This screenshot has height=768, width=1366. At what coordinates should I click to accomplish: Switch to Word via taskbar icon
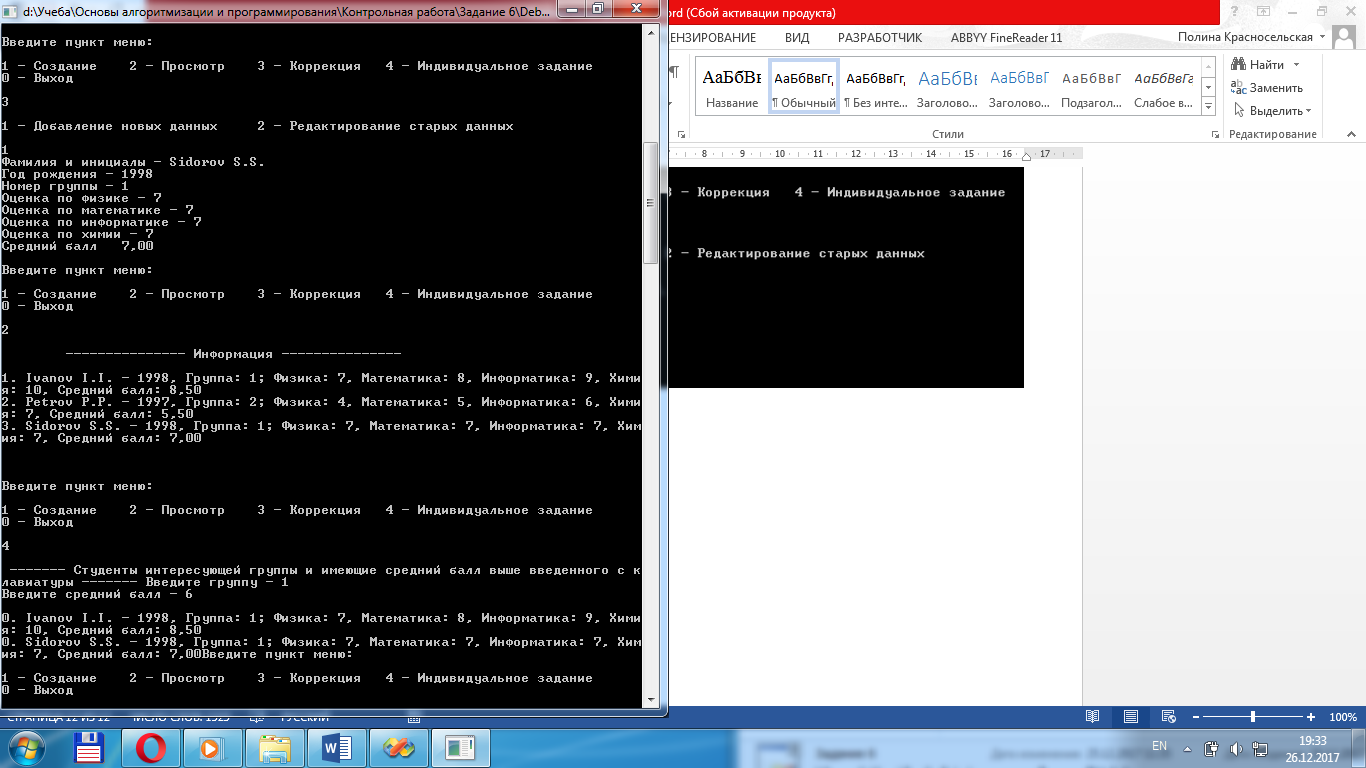pos(337,748)
